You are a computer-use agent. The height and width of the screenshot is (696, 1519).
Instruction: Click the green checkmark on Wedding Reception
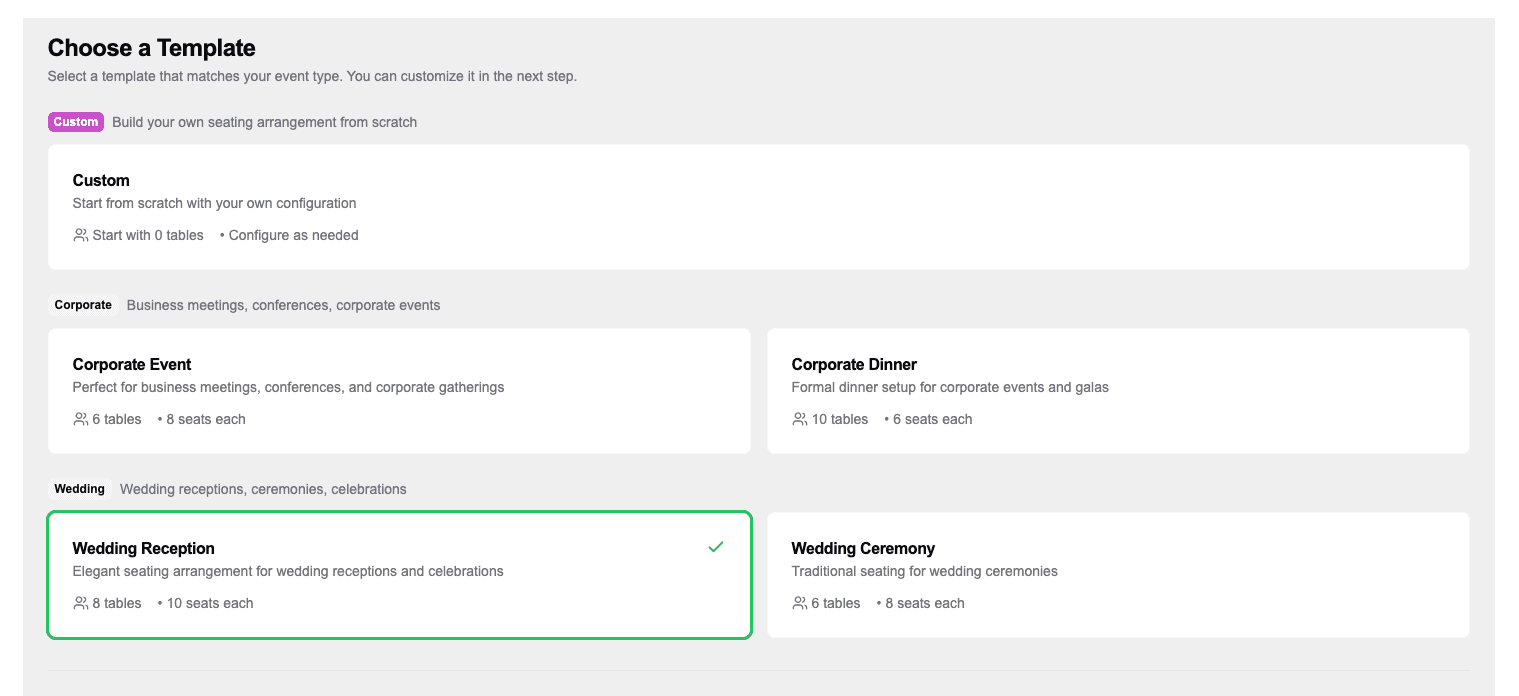pos(715,547)
